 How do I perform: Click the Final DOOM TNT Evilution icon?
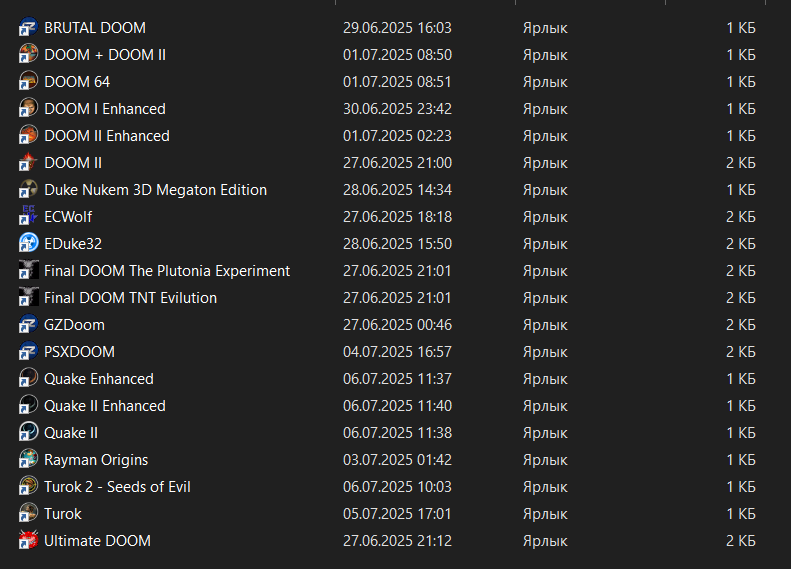point(28,297)
